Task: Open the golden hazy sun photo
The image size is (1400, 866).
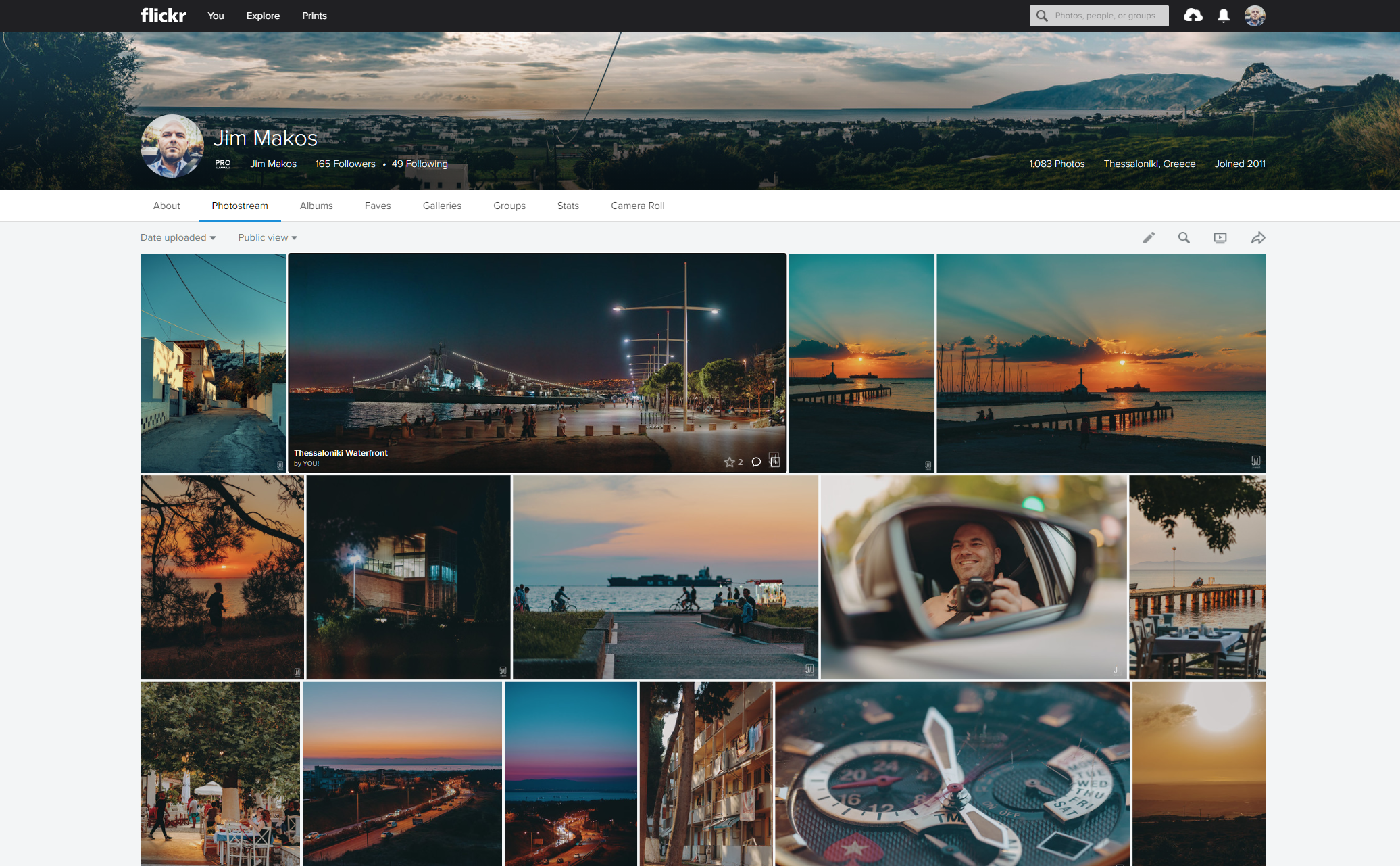Action: [1199, 774]
